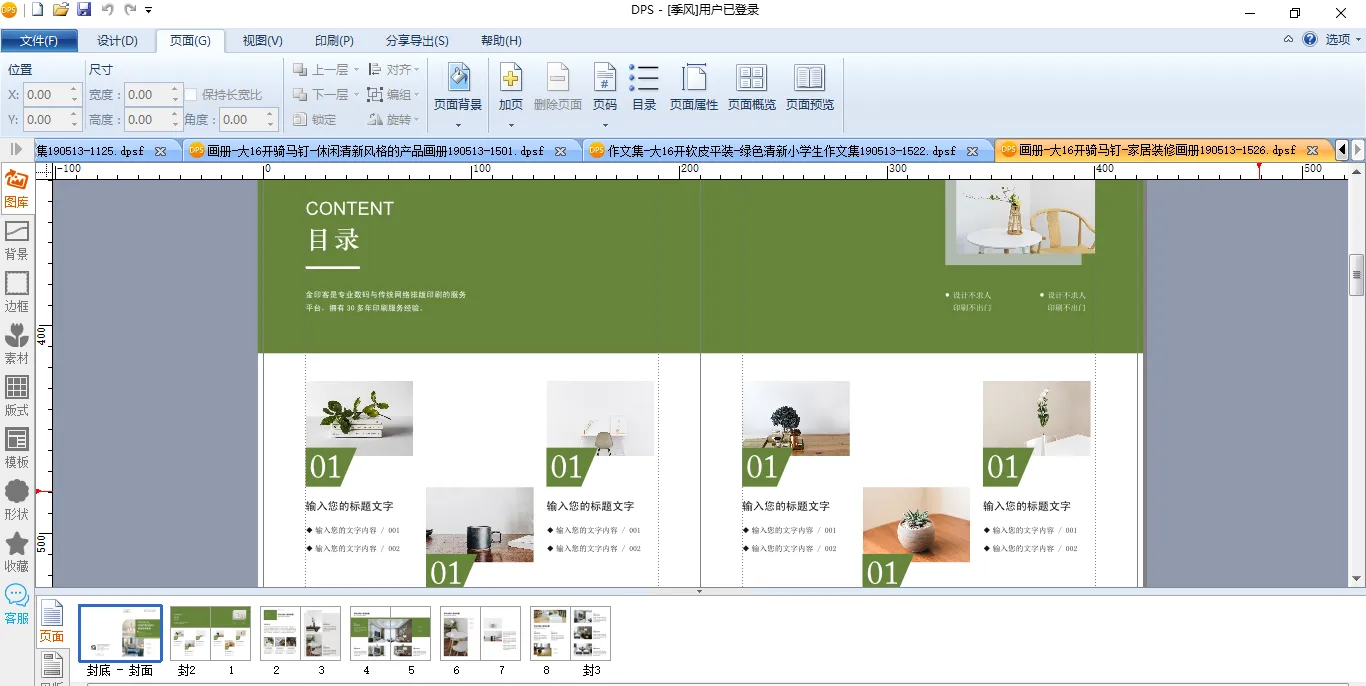This screenshot has width=1366, height=686.
Task: Open the 素材 materials panel
Action: [x=17, y=344]
